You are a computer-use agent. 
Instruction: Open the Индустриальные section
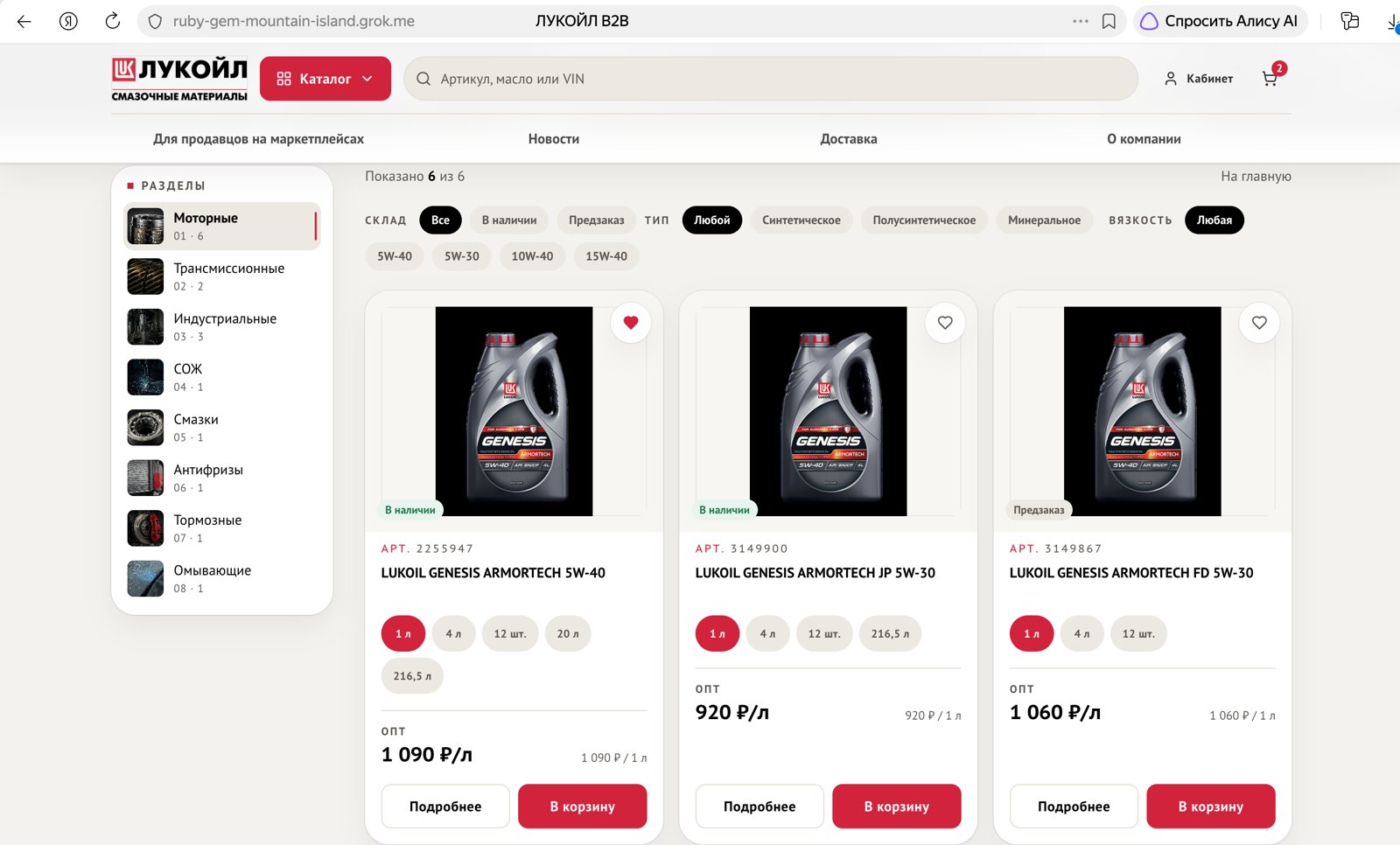pos(222,327)
